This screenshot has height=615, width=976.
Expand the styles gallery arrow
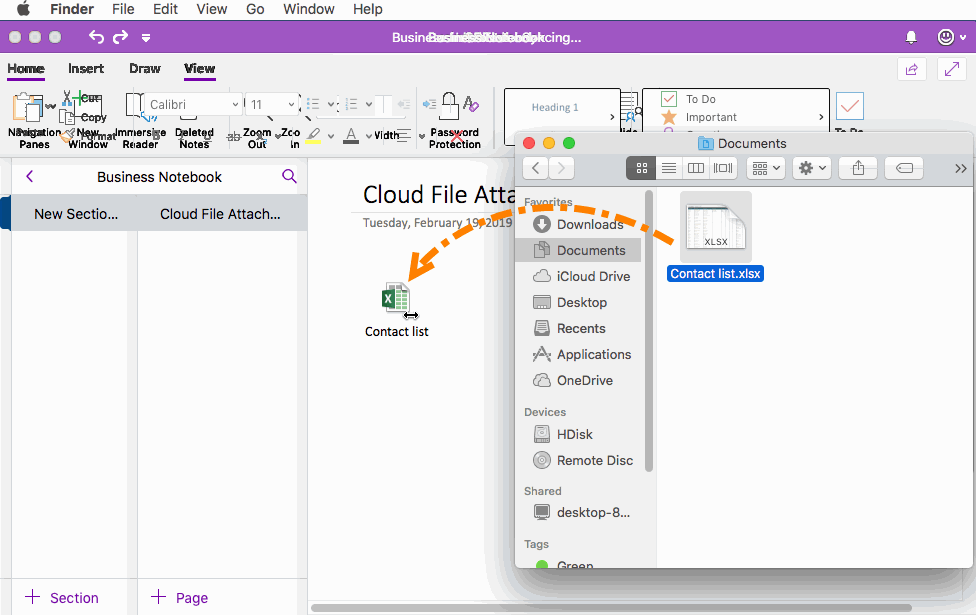[612, 116]
